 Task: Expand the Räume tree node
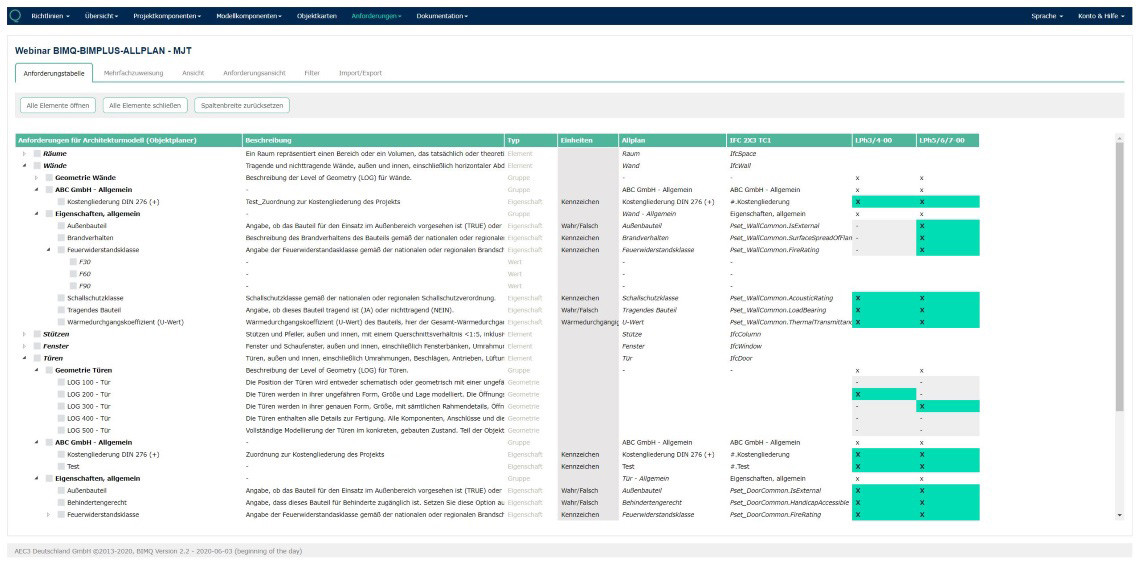pyautogui.click(x=24, y=154)
